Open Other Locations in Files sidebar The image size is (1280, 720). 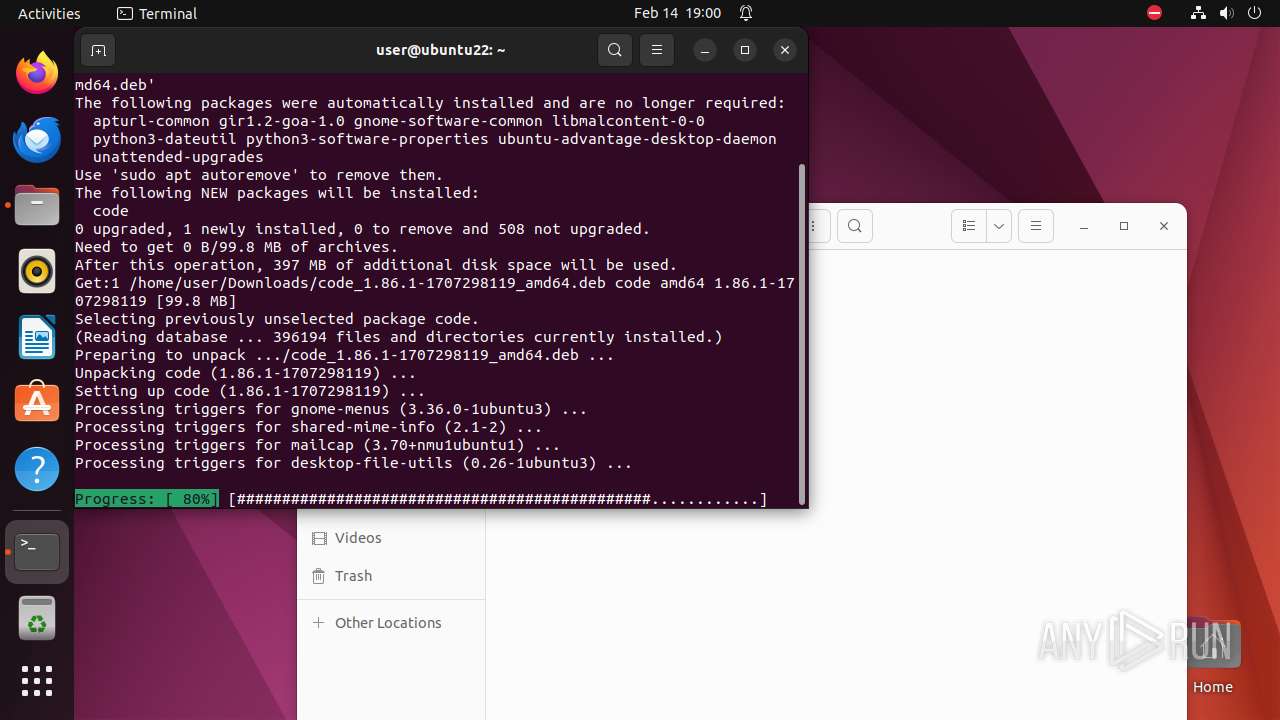pyautogui.click(x=391, y=623)
